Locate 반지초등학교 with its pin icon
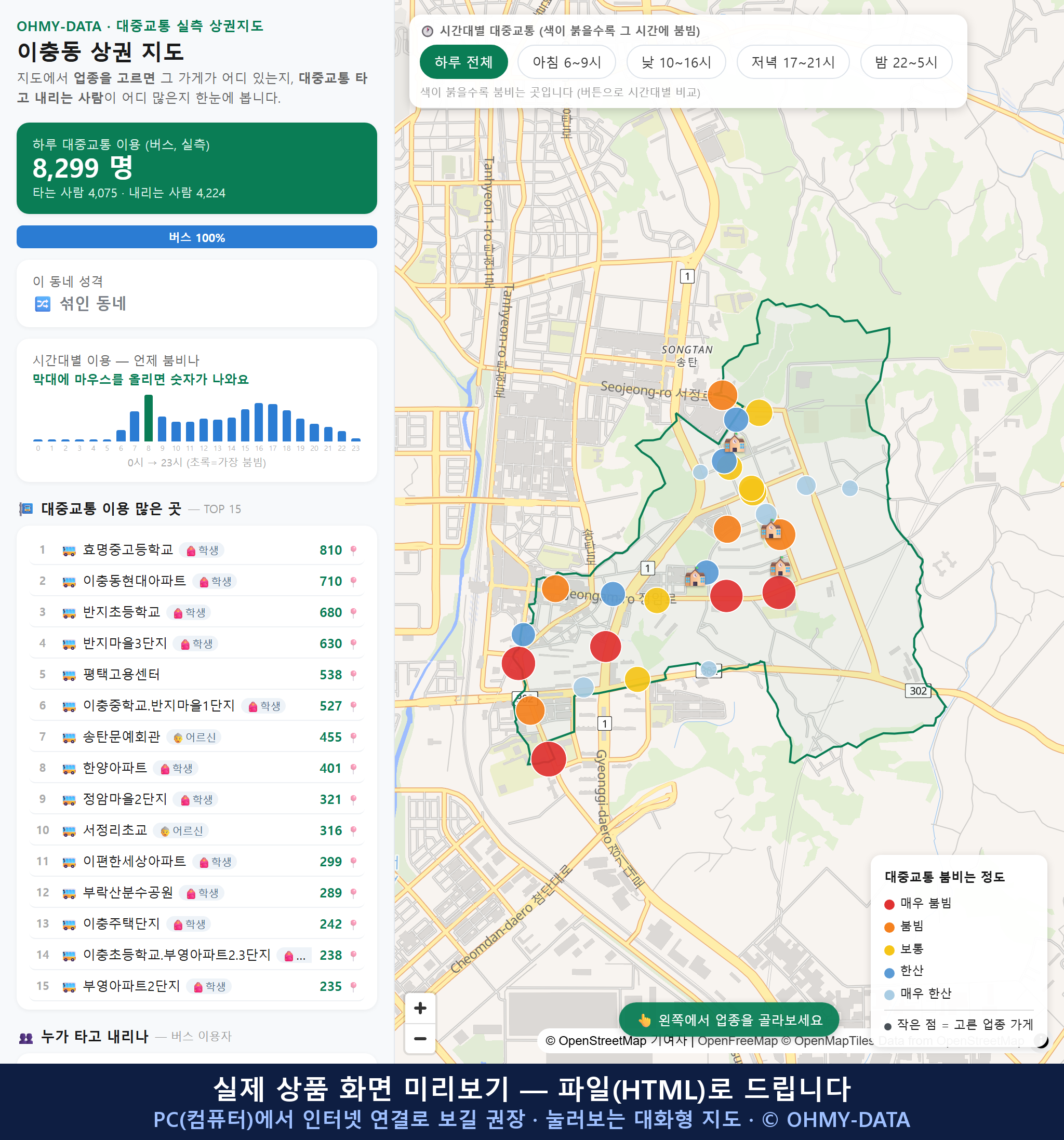 [x=353, y=612]
